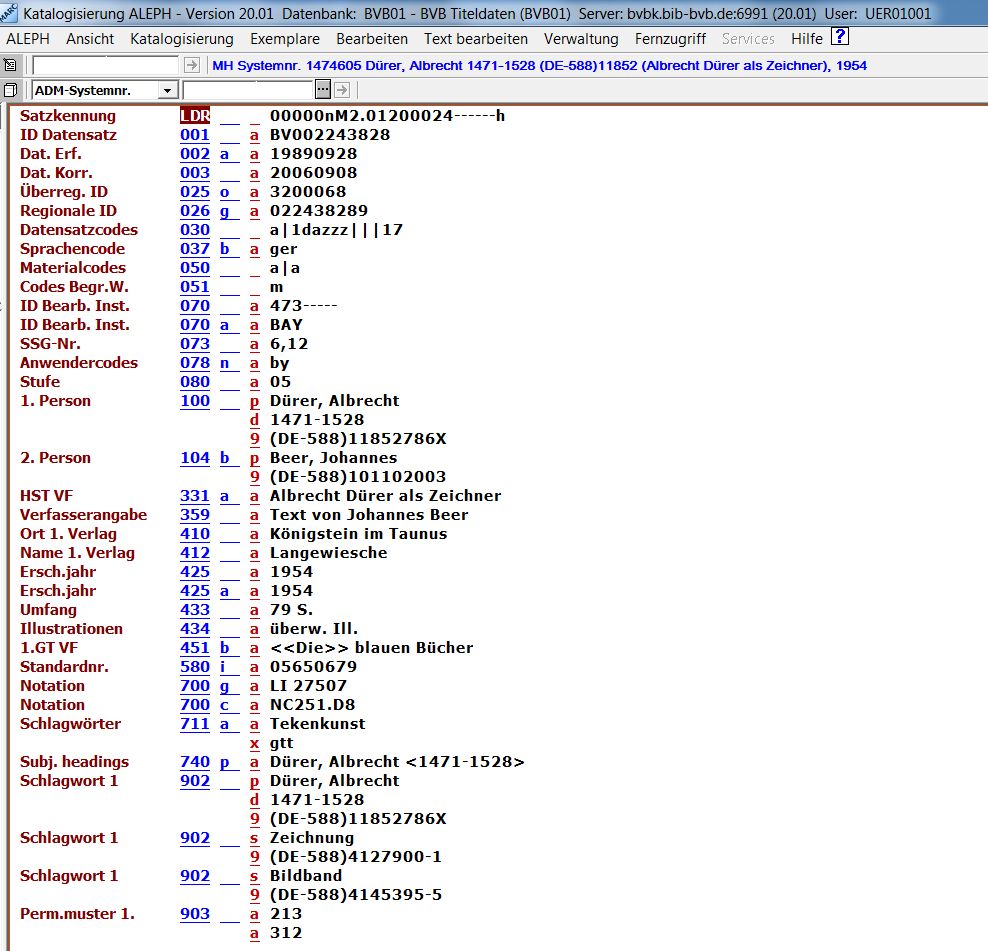The width and height of the screenshot is (988, 951).
Task: Open help via the question mark icon
Action: [840, 38]
